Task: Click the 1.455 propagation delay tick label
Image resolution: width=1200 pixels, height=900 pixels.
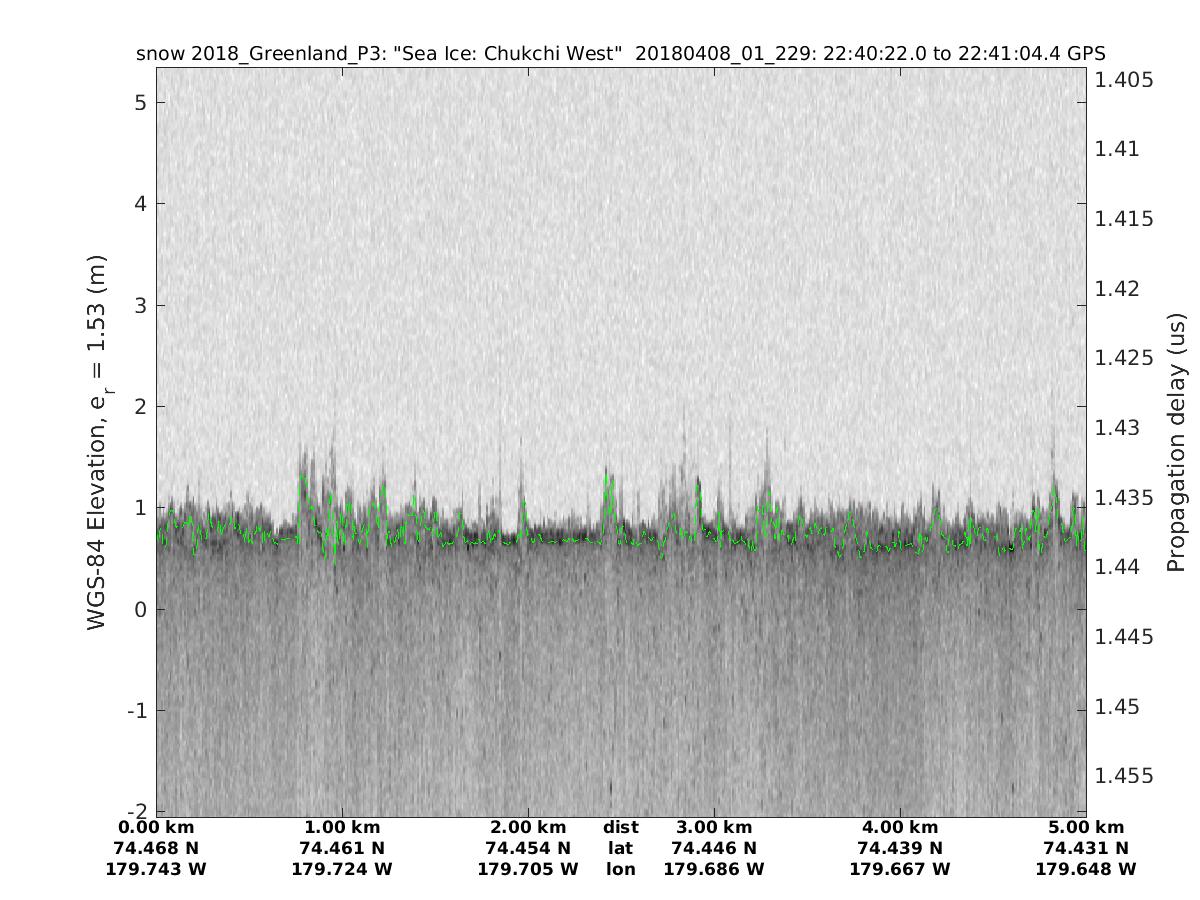Action: [x=1125, y=776]
